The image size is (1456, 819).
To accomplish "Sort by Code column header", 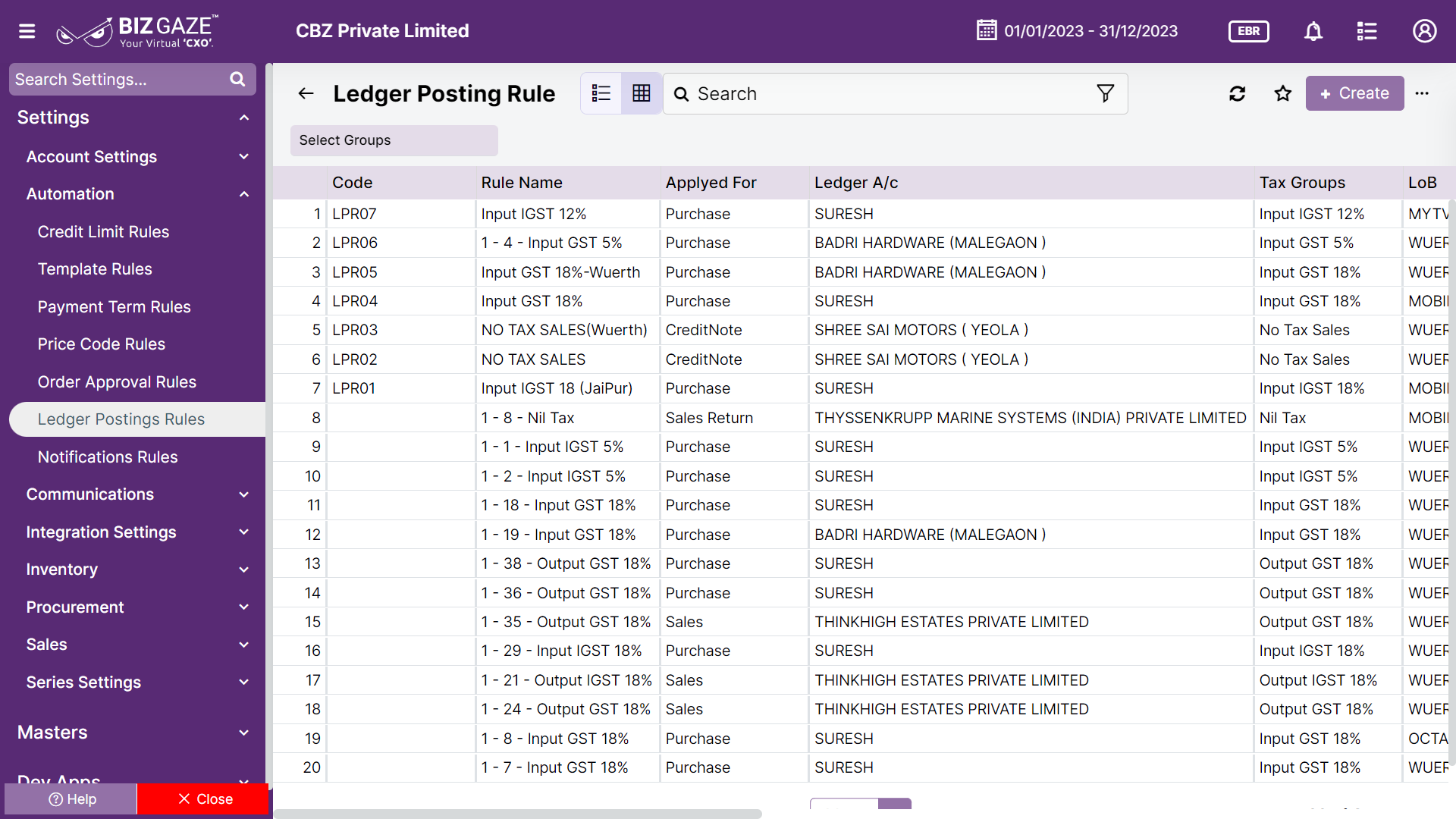I will [352, 183].
